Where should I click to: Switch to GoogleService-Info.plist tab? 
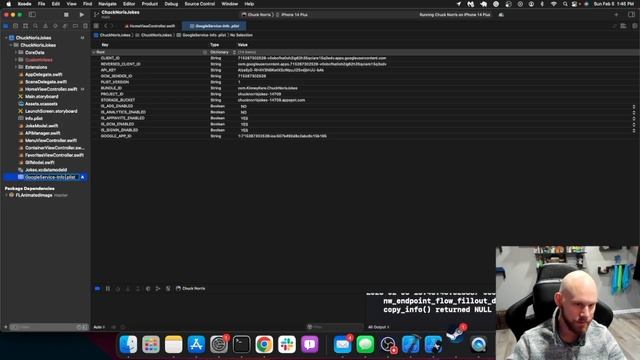click(x=214, y=26)
